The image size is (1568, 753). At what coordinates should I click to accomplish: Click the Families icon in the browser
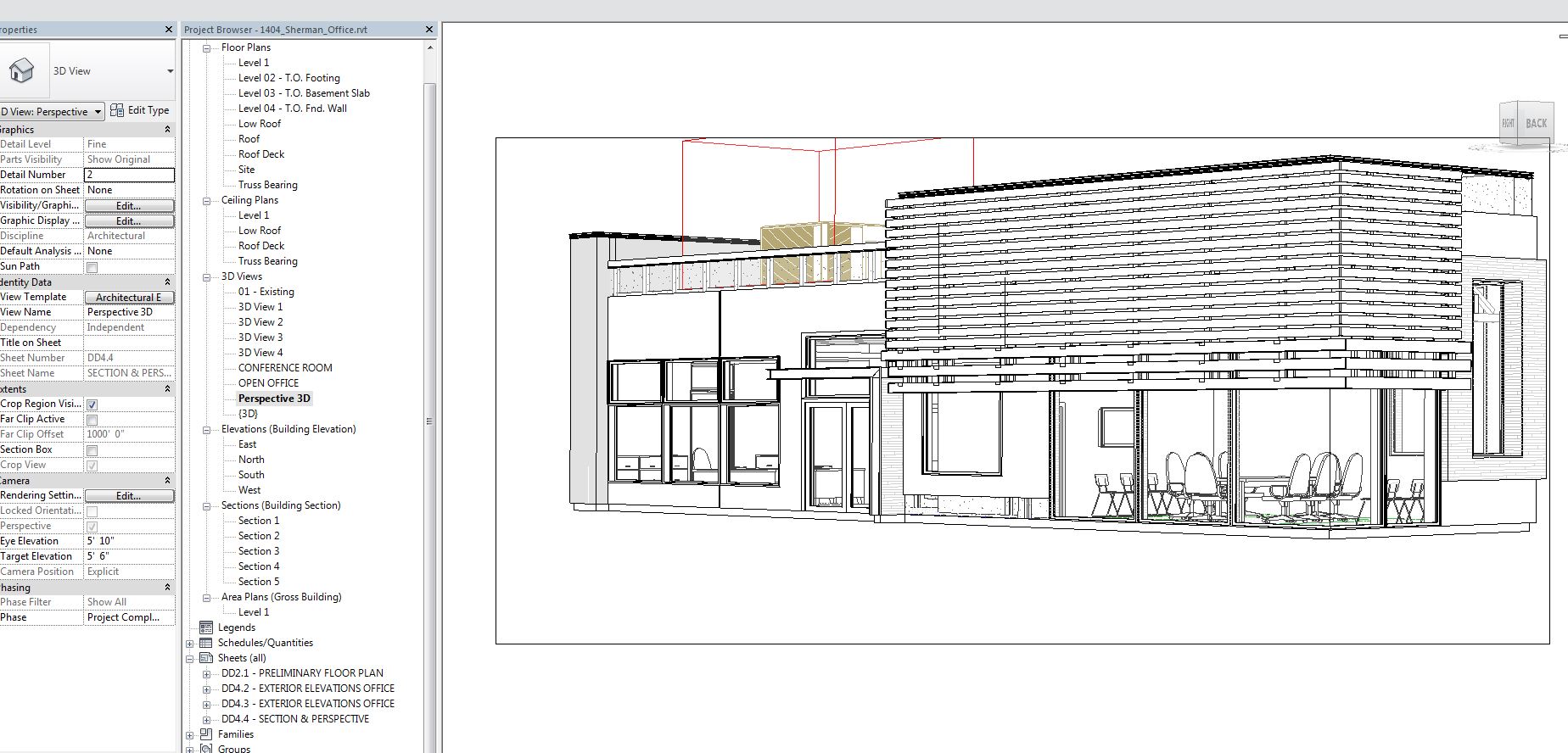[x=205, y=734]
